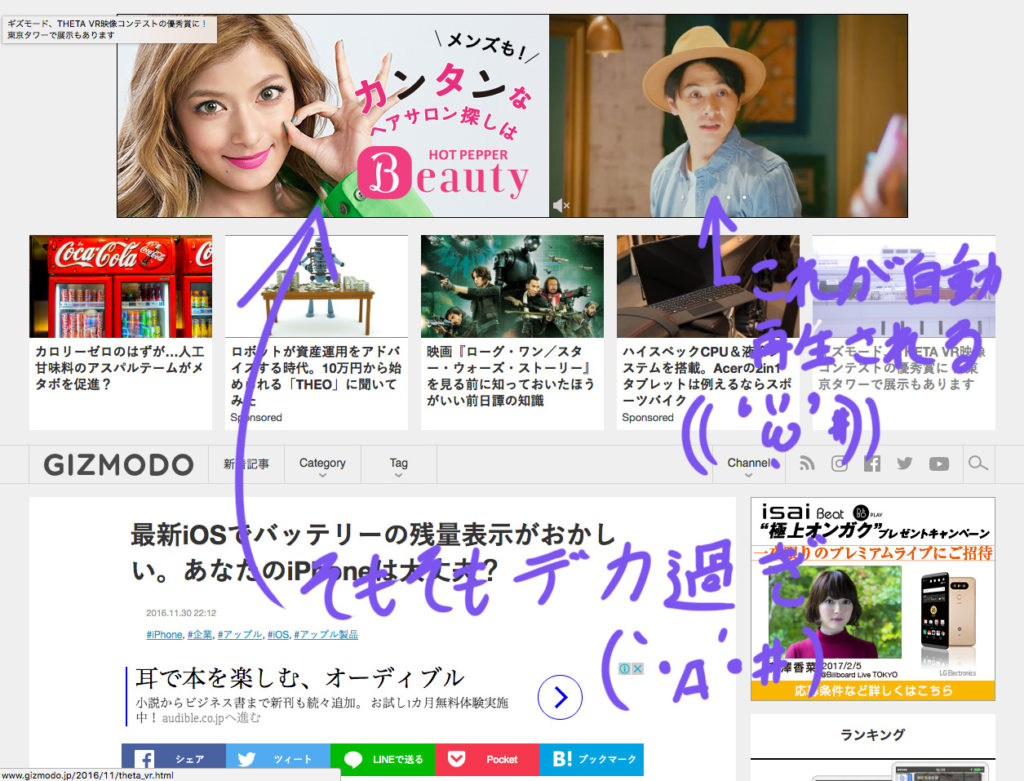Open Gizmodo's Instagram icon
This screenshot has height=781, width=1024.
tap(839, 464)
